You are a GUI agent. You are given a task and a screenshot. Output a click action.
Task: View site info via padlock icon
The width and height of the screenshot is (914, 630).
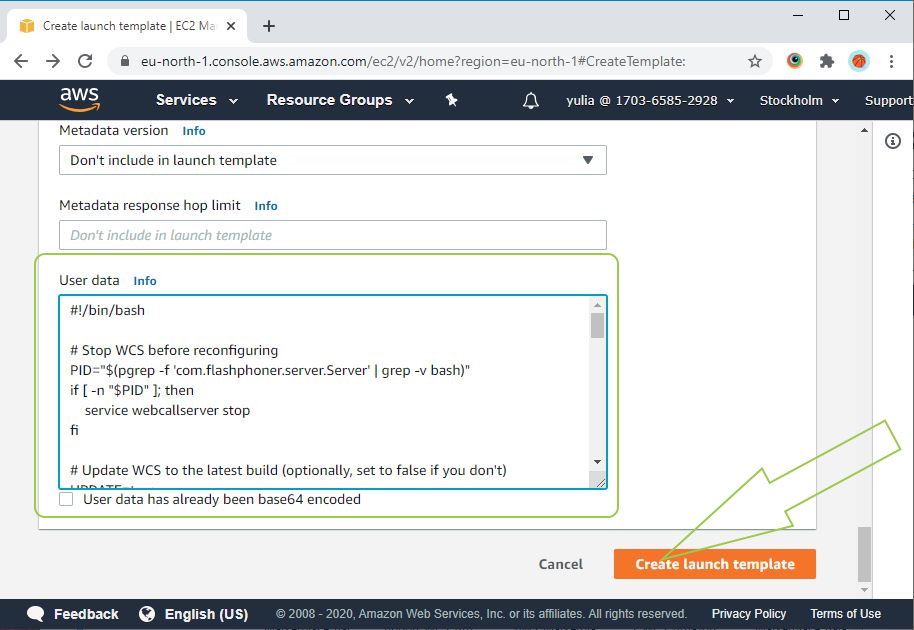[x=125, y=61]
